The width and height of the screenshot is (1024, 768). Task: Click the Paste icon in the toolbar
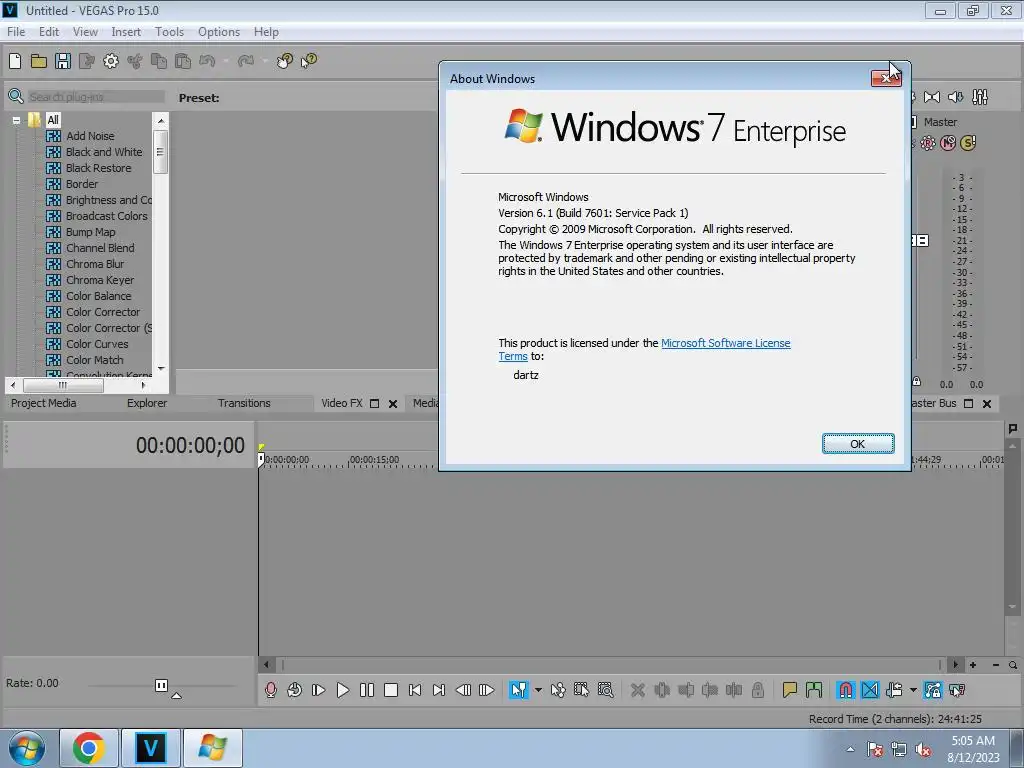(x=184, y=61)
